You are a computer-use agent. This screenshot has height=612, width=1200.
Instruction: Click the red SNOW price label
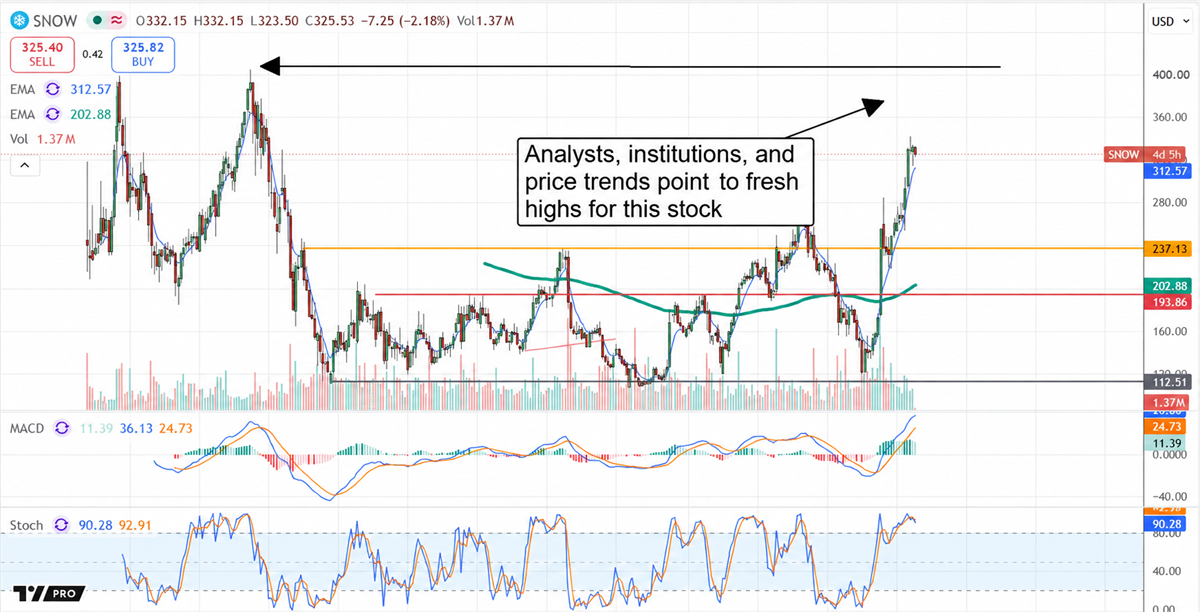click(1122, 154)
